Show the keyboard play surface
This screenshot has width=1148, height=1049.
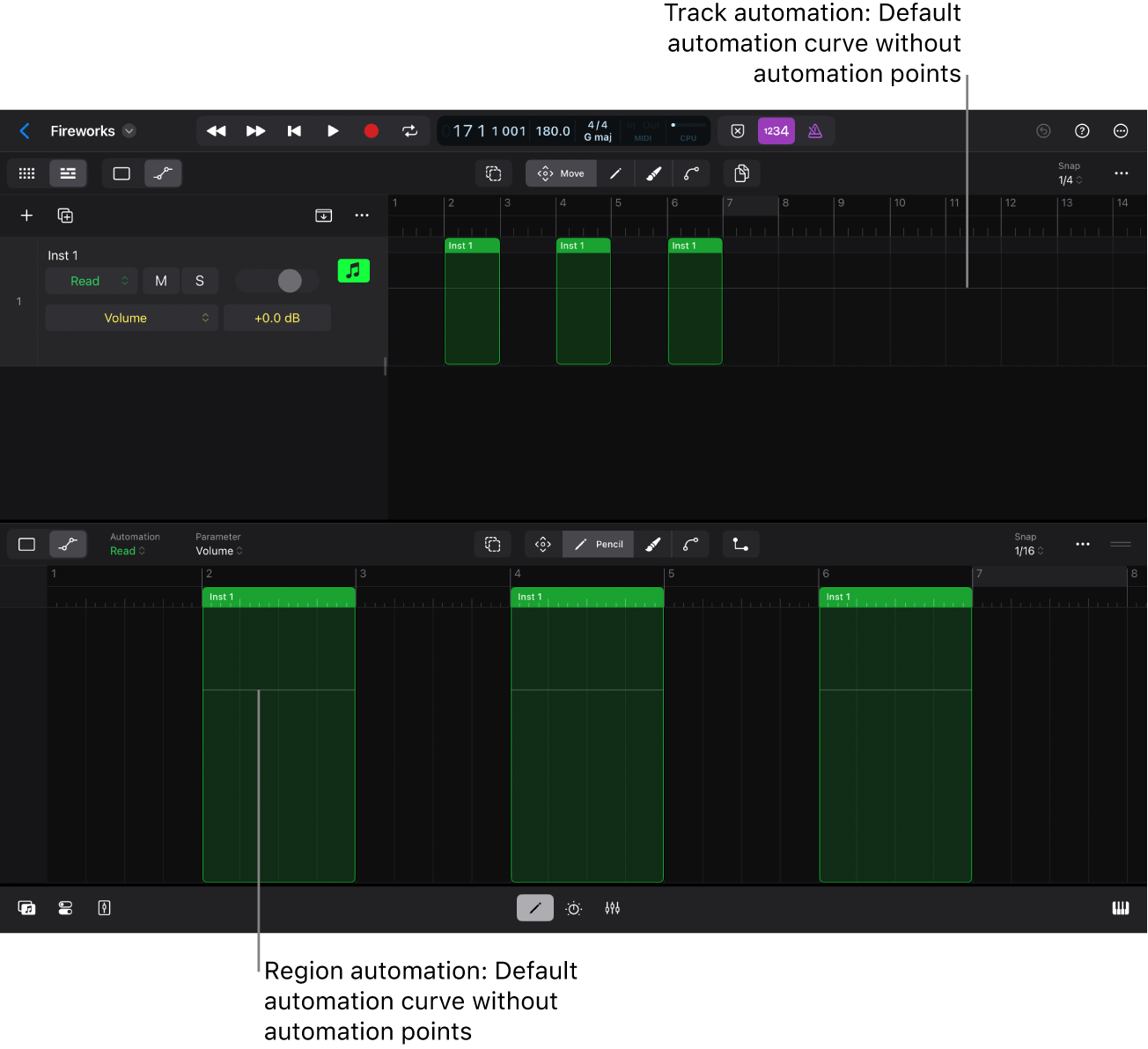click(1120, 908)
